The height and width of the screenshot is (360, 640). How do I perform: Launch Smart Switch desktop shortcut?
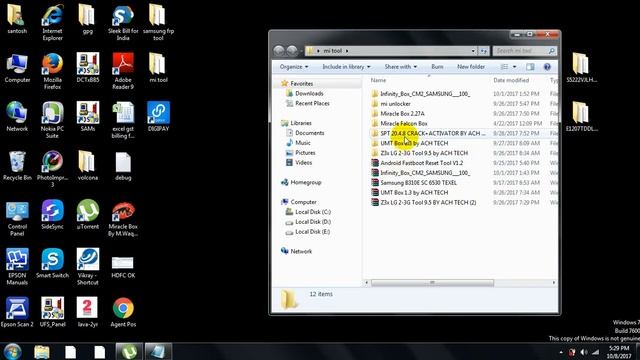pyautogui.click(x=52, y=264)
